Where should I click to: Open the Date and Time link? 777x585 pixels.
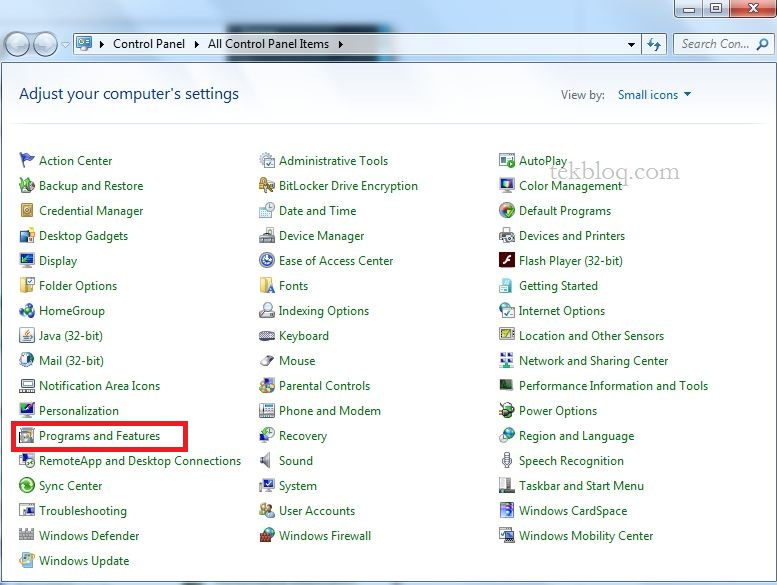[317, 211]
